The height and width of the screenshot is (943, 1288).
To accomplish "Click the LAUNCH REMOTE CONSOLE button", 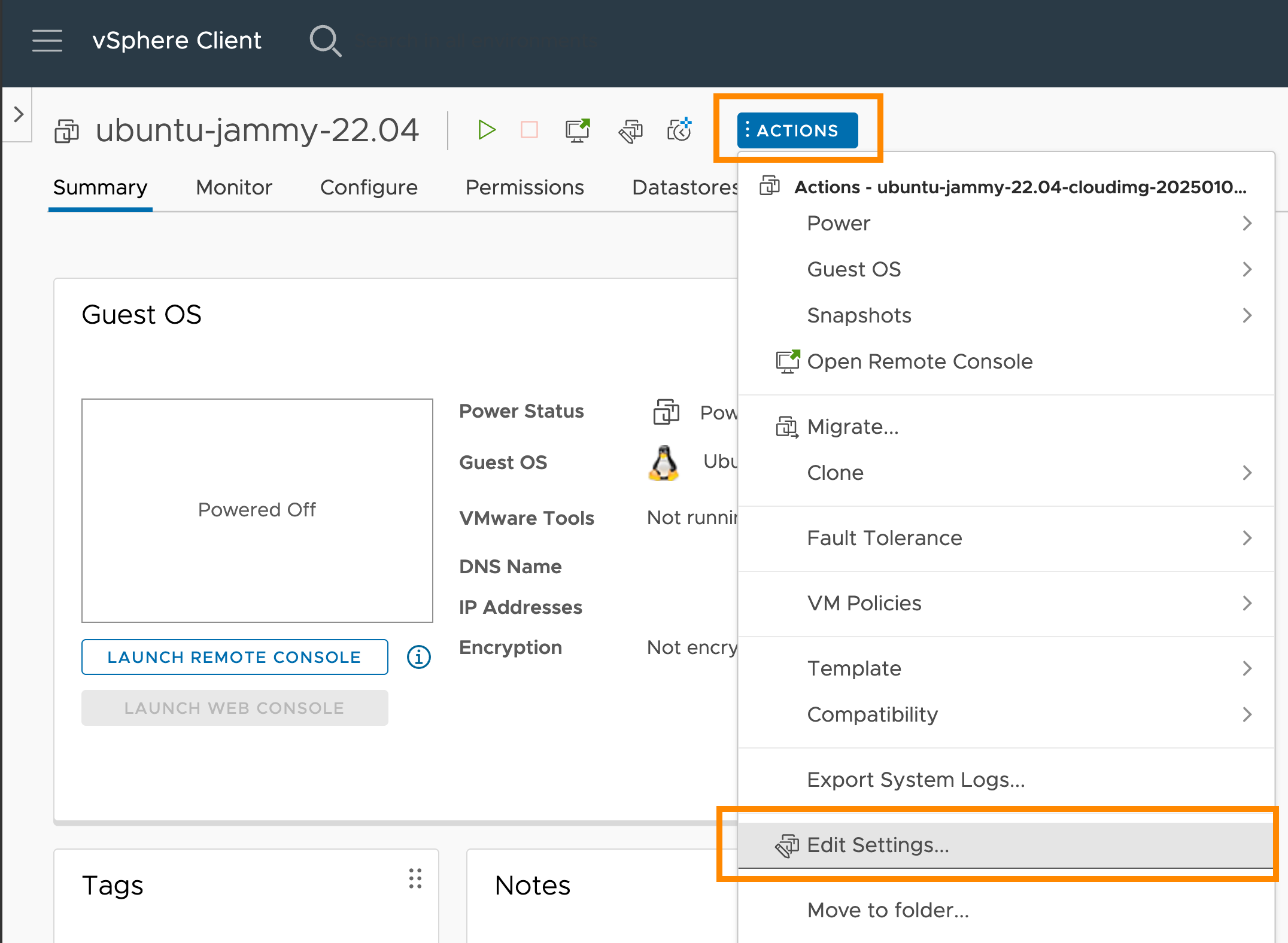I will 234,656.
